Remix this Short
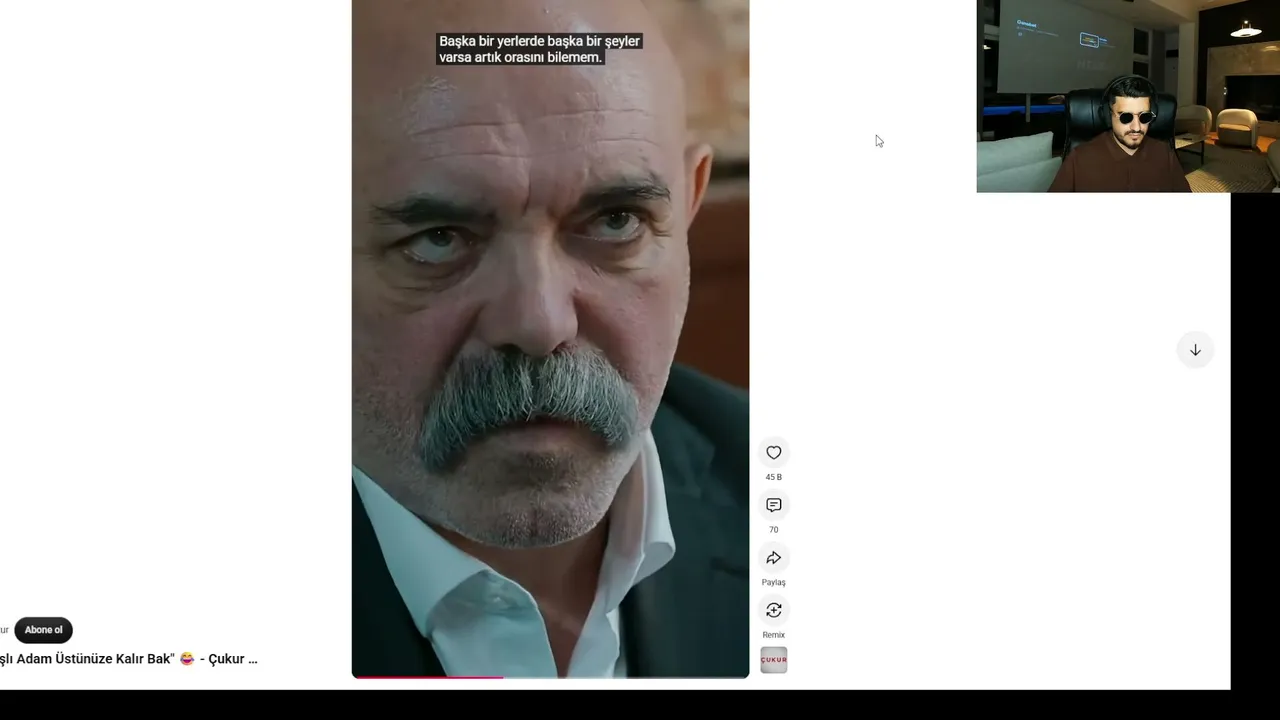The height and width of the screenshot is (720, 1280). pyautogui.click(x=773, y=610)
